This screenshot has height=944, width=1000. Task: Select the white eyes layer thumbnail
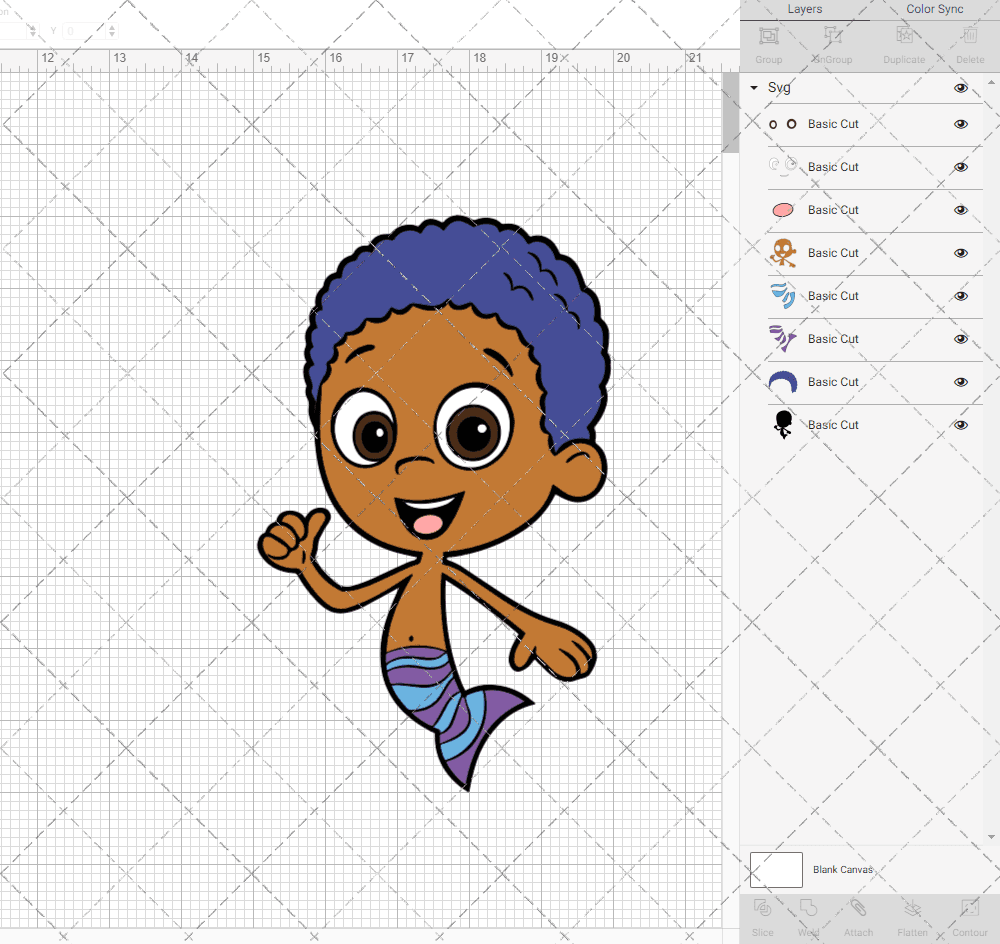tap(783, 166)
